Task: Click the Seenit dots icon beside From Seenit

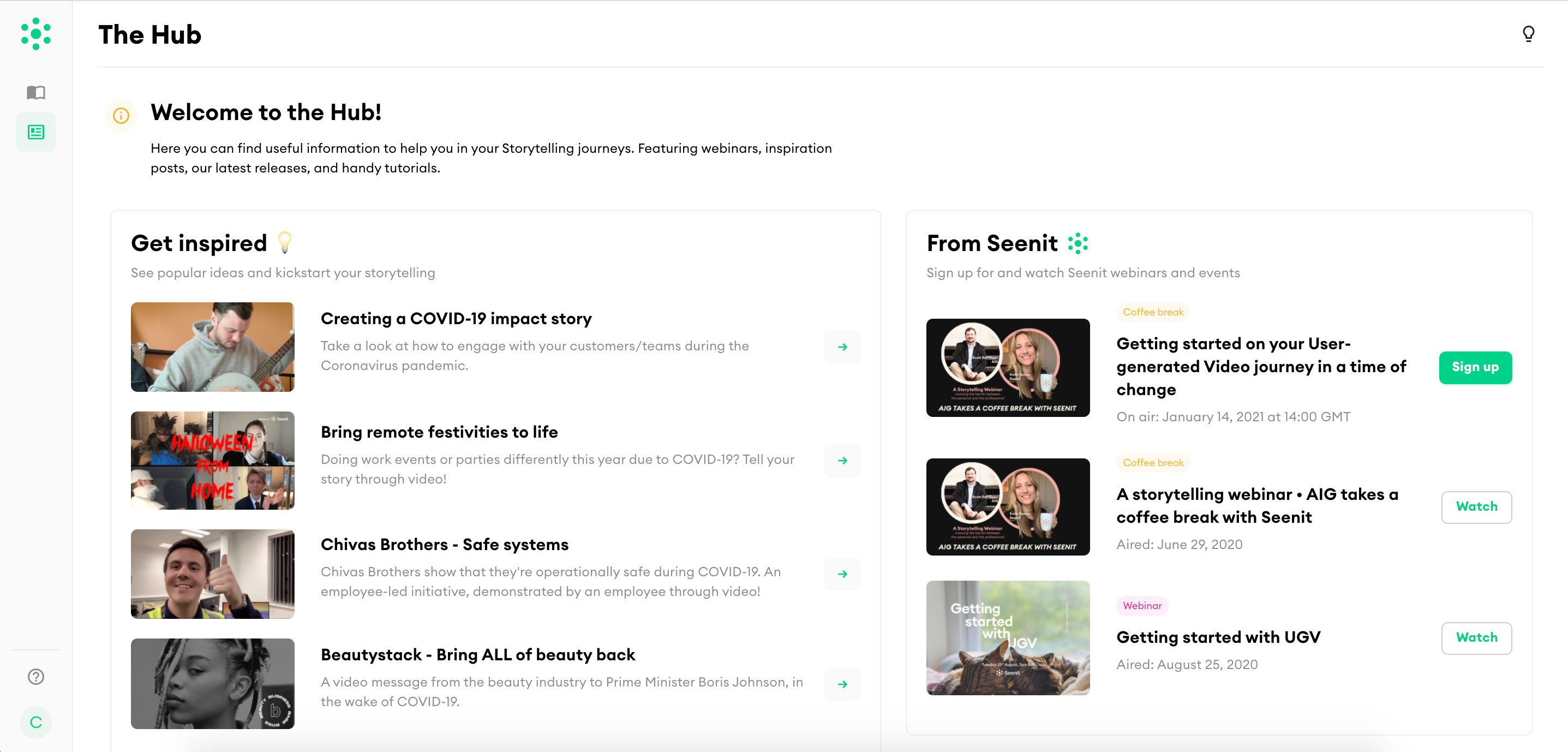Action: pyautogui.click(x=1078, y=243)
